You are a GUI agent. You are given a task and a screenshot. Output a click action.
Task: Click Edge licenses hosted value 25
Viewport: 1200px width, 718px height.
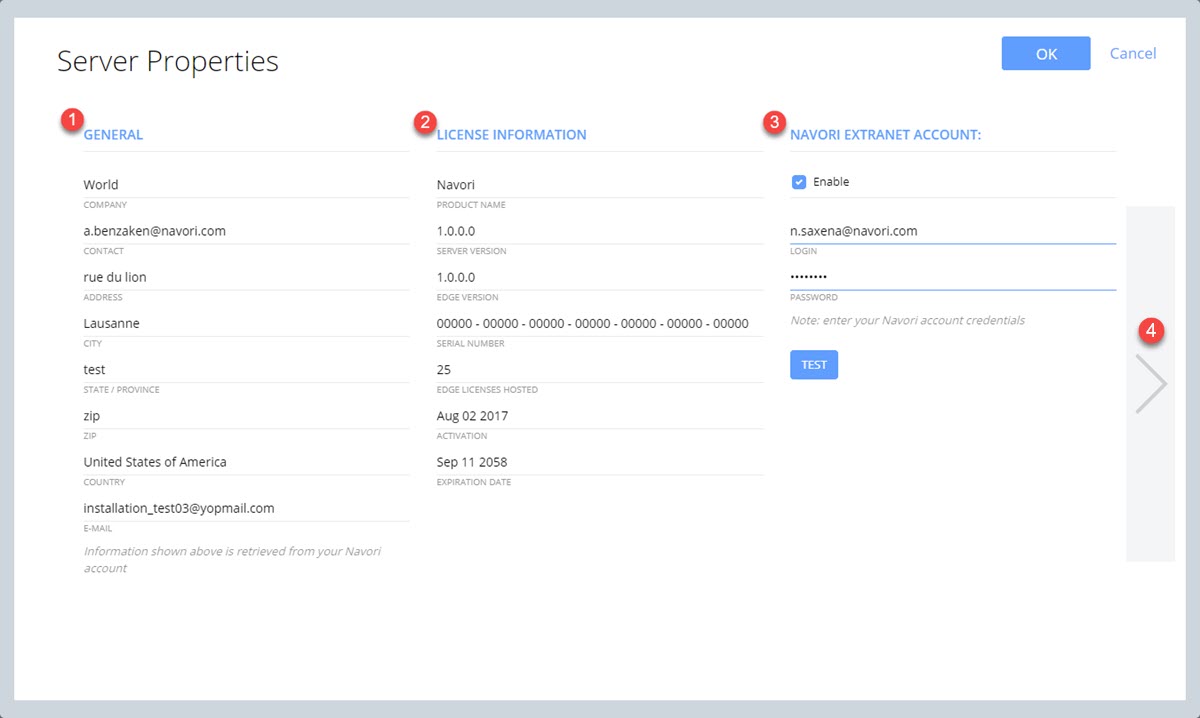click(444, 370)
